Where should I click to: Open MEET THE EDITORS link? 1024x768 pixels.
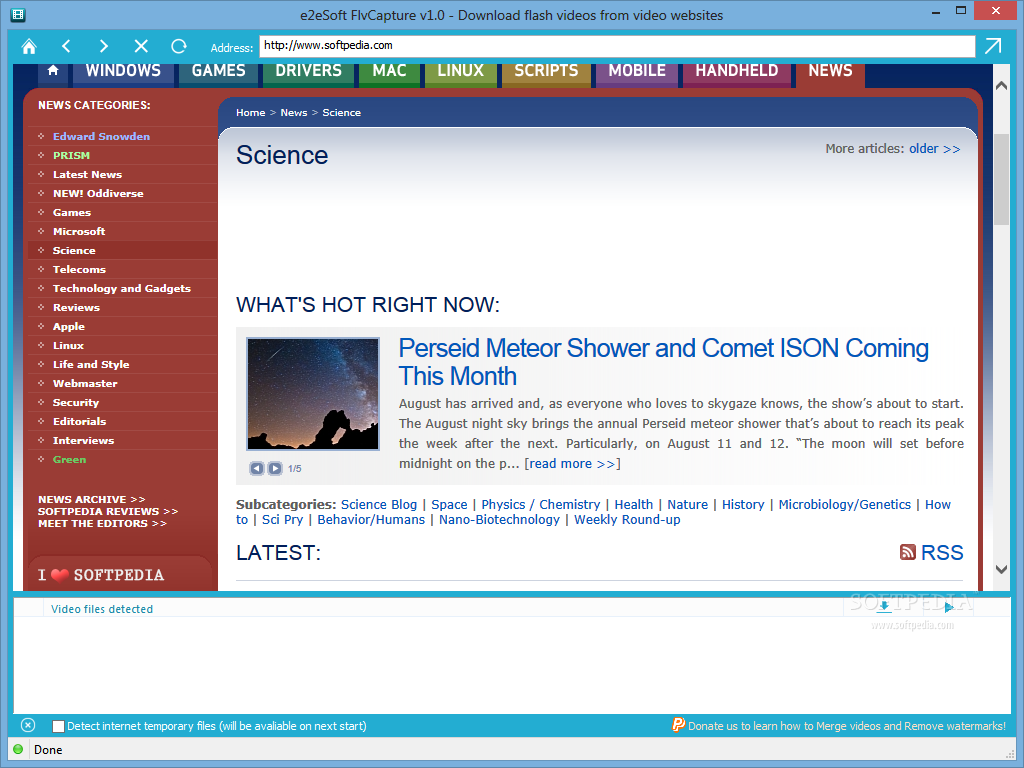102,523
